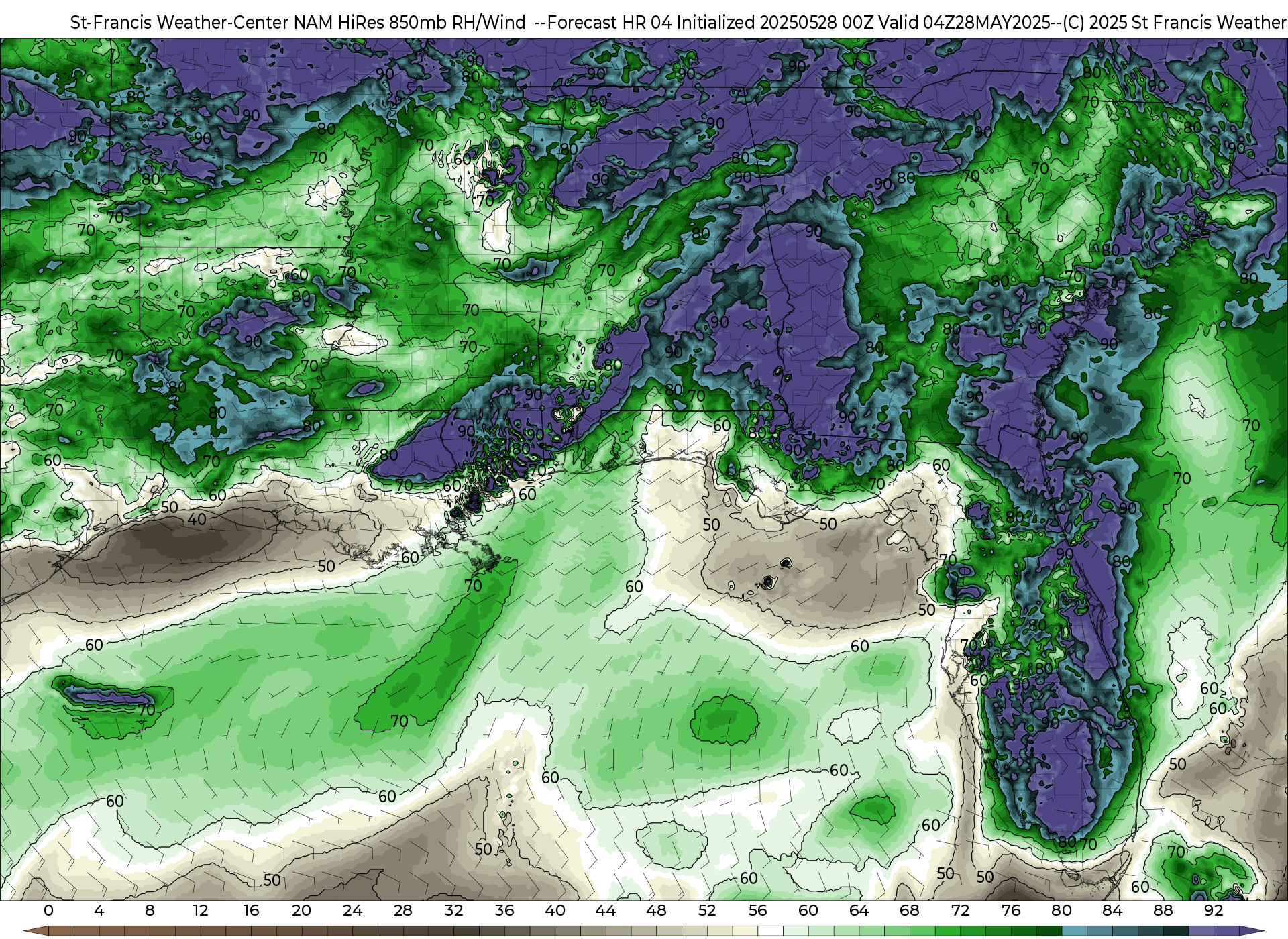Click the color scale label 32
This screenshot has height=939, width=1288.
(453, 911)
